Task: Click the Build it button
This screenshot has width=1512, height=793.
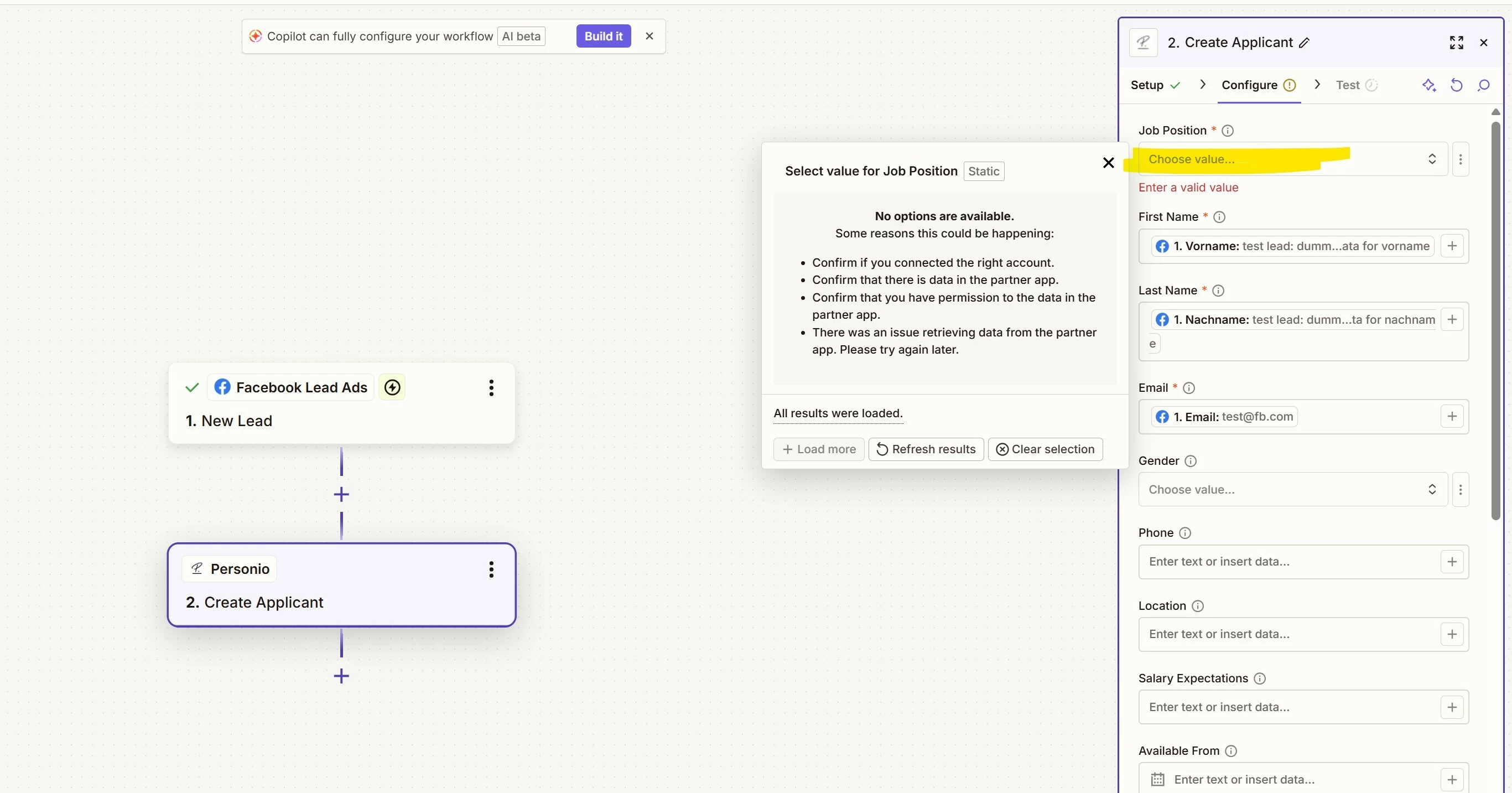Action: tap(603, 36)
